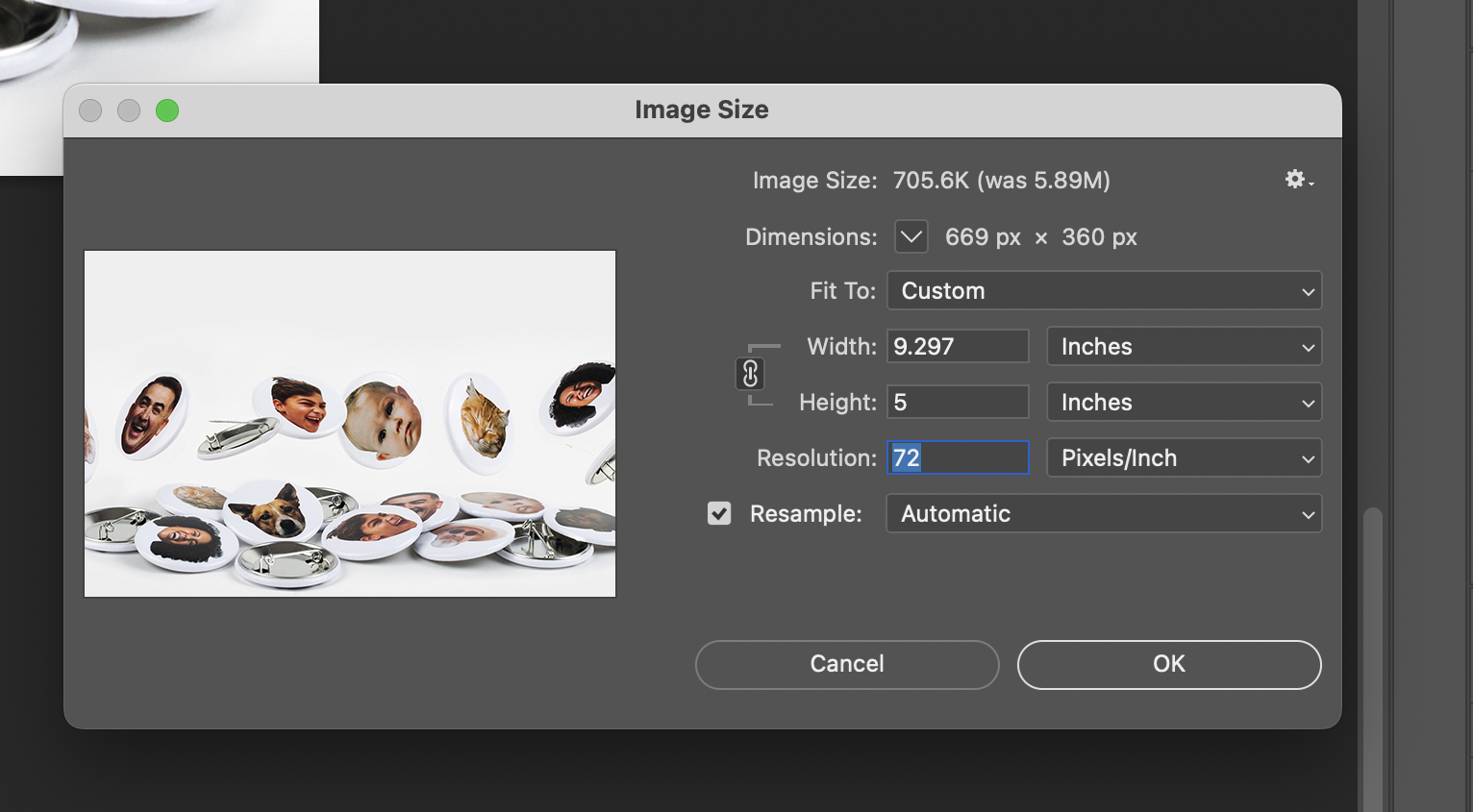Cancel the Image Size dialog
This screenshot has height=812, width=1473.
[x=846, y=664]
